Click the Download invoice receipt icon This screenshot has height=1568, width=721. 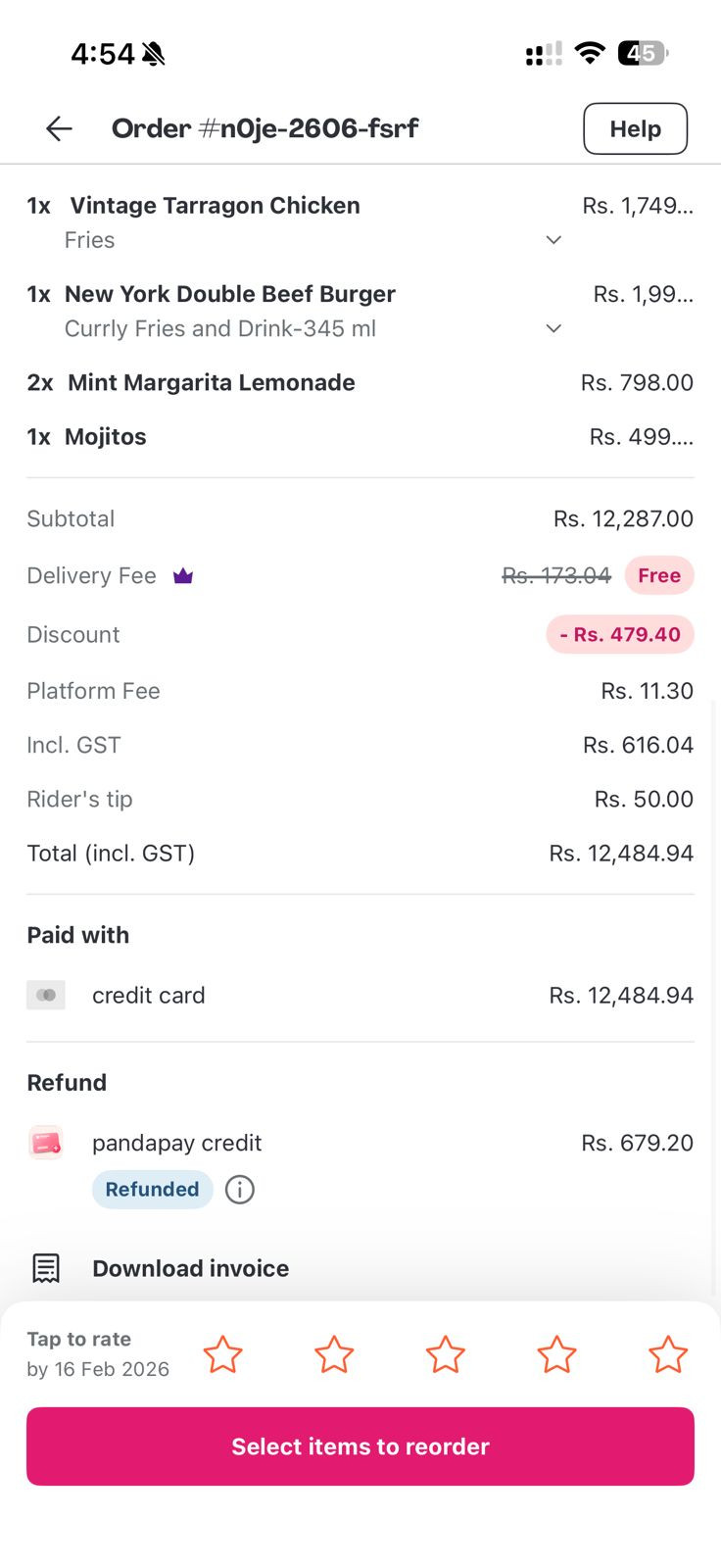click(x=46, y=1268)
